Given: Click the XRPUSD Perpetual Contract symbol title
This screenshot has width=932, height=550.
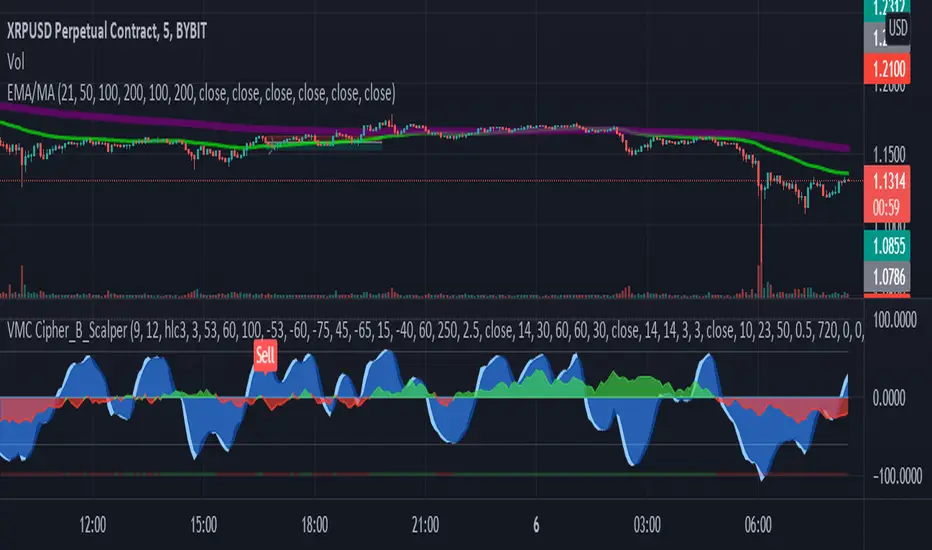Looking at the screenshot, I should (106, 31).
